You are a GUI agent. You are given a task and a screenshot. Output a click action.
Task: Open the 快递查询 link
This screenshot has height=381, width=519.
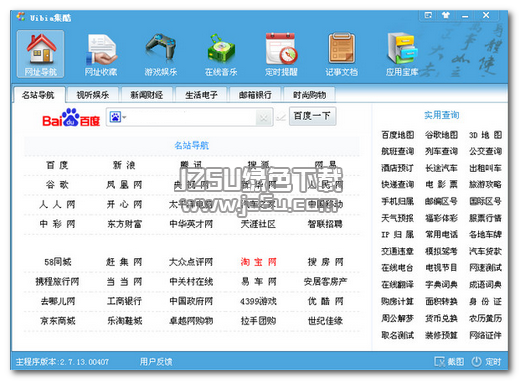398,184
